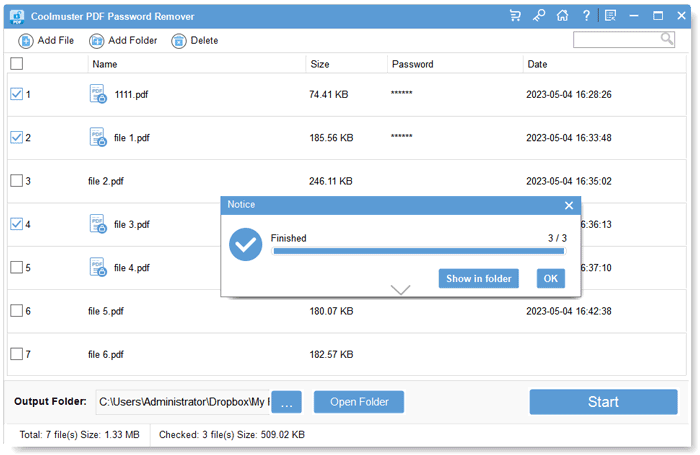Click the Add File toolbar icon
Viewport: 700px width, 455px height.
point(25,41)
